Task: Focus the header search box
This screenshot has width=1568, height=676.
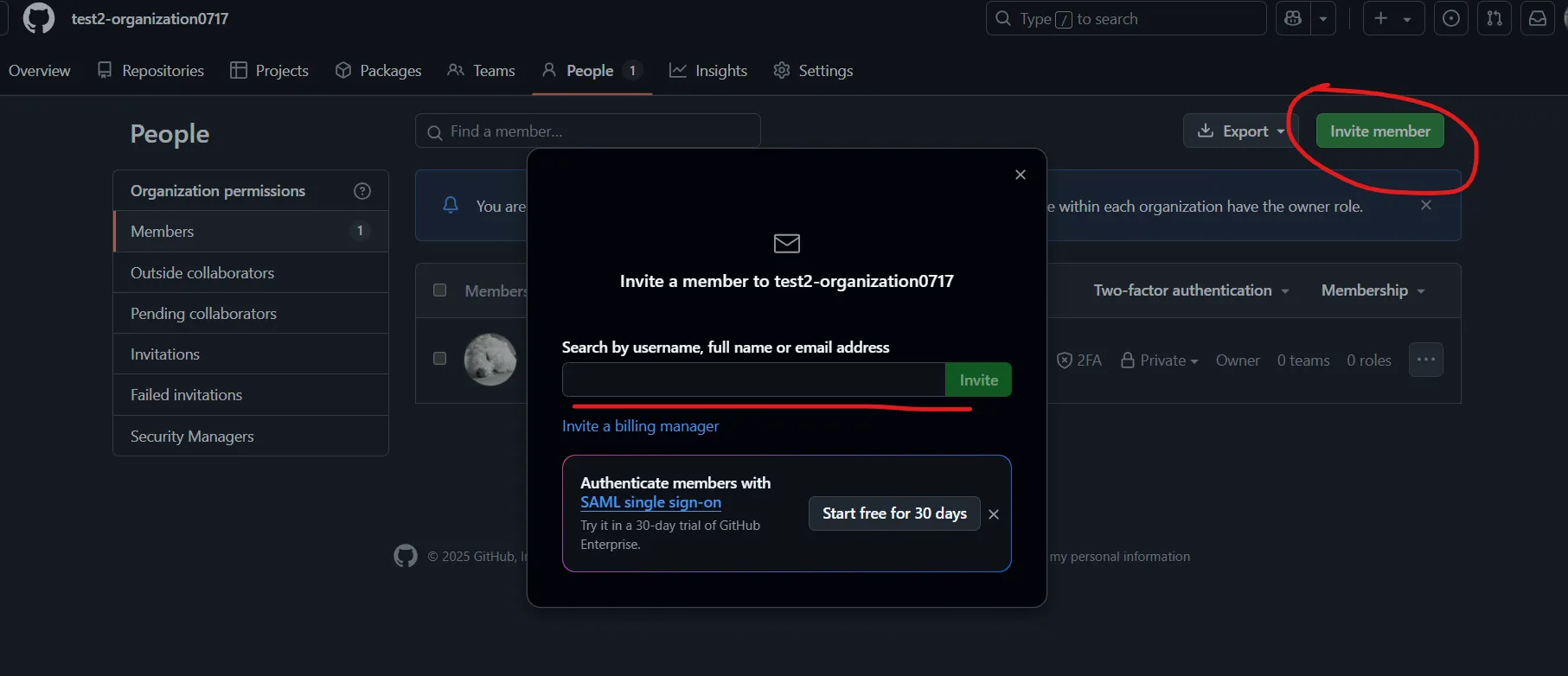Action: 1126,18
